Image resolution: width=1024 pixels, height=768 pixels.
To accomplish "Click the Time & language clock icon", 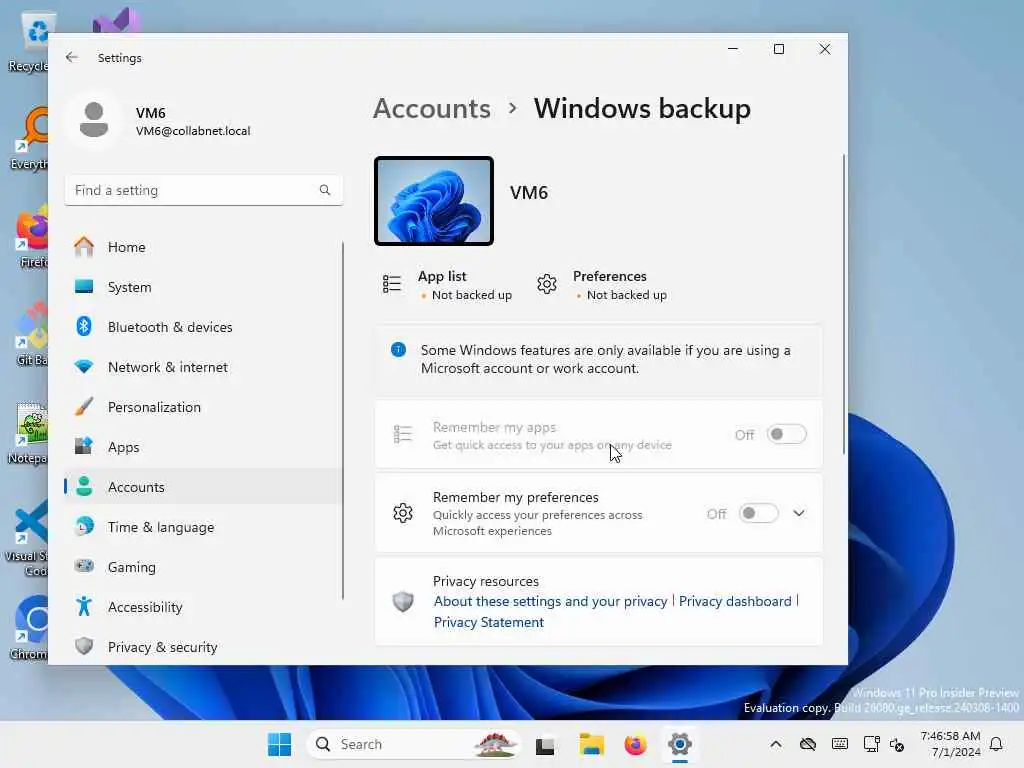I will point(84,526).
